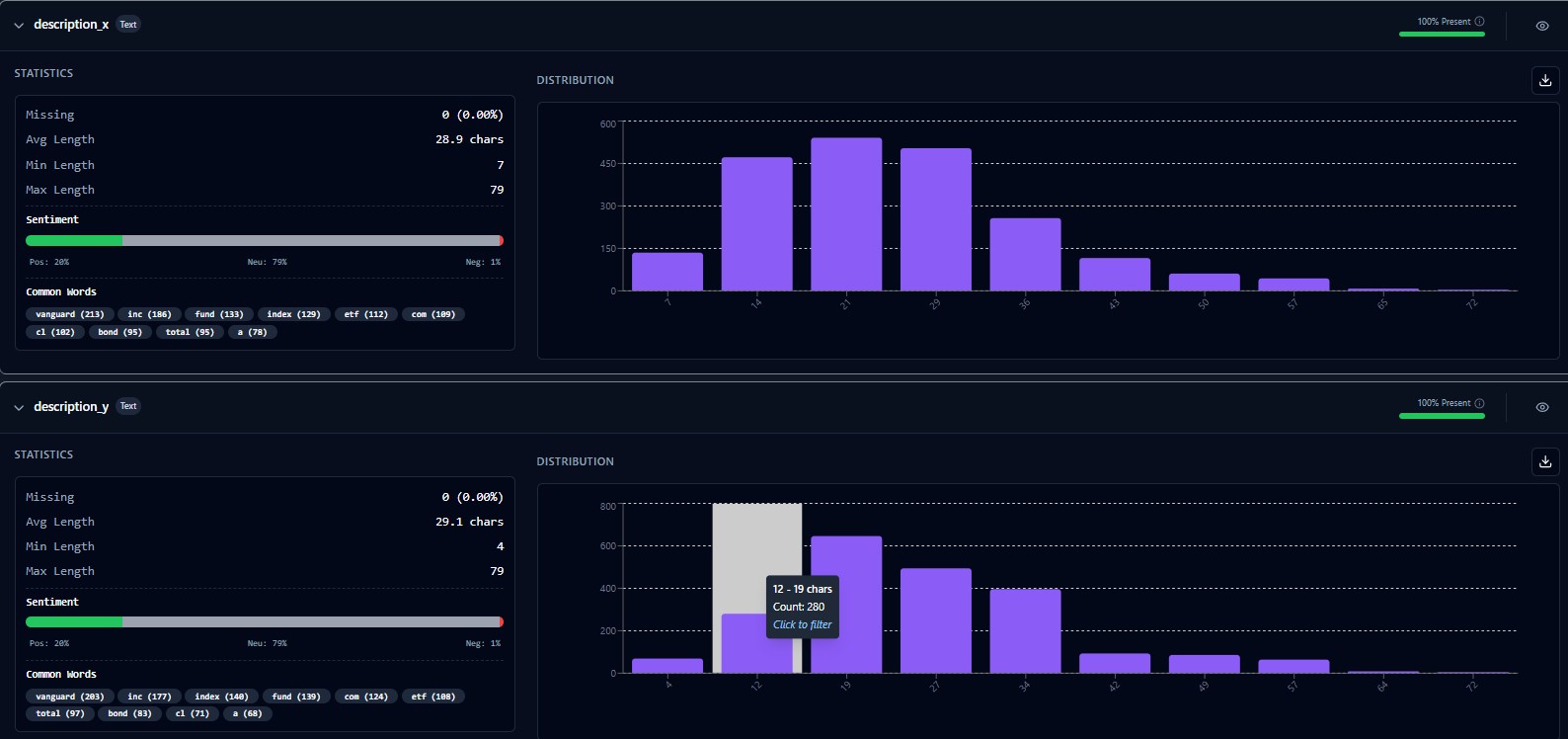Download the description_y distribution chart

coord(1545,461)
